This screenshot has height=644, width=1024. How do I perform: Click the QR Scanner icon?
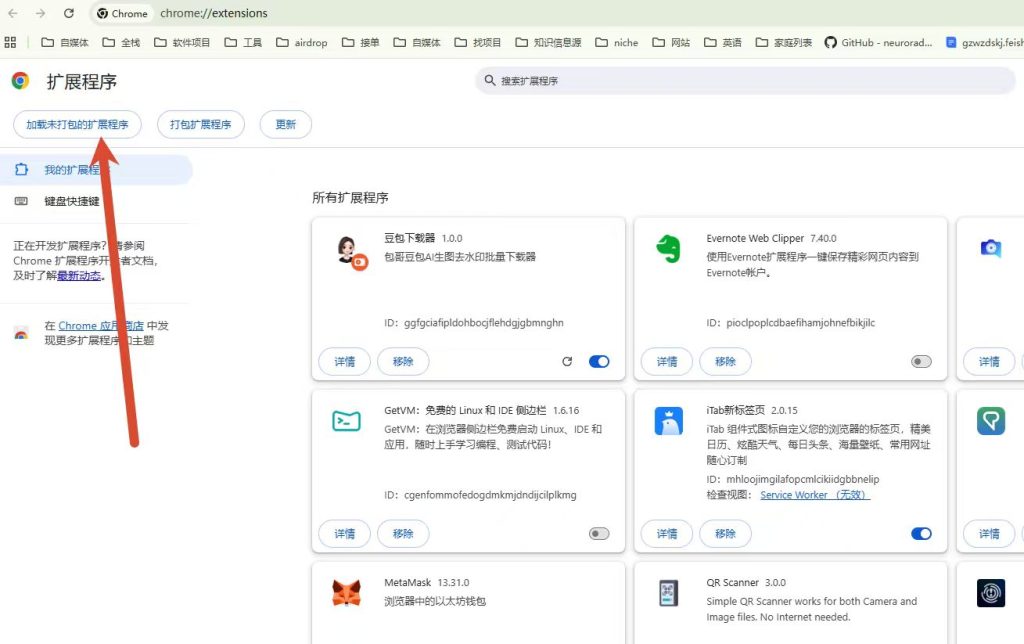[669, 593]
